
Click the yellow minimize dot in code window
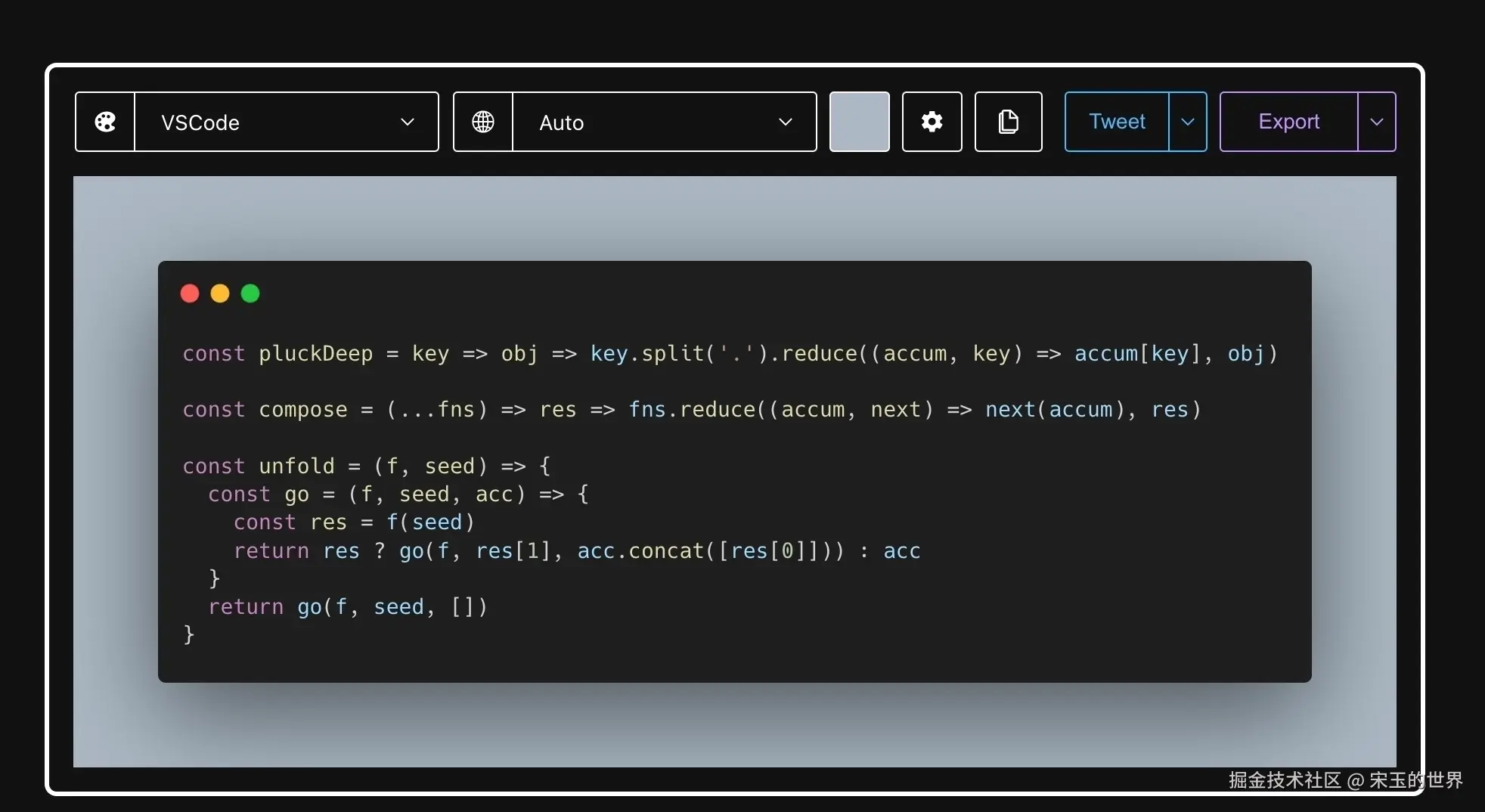pos(220,293)
